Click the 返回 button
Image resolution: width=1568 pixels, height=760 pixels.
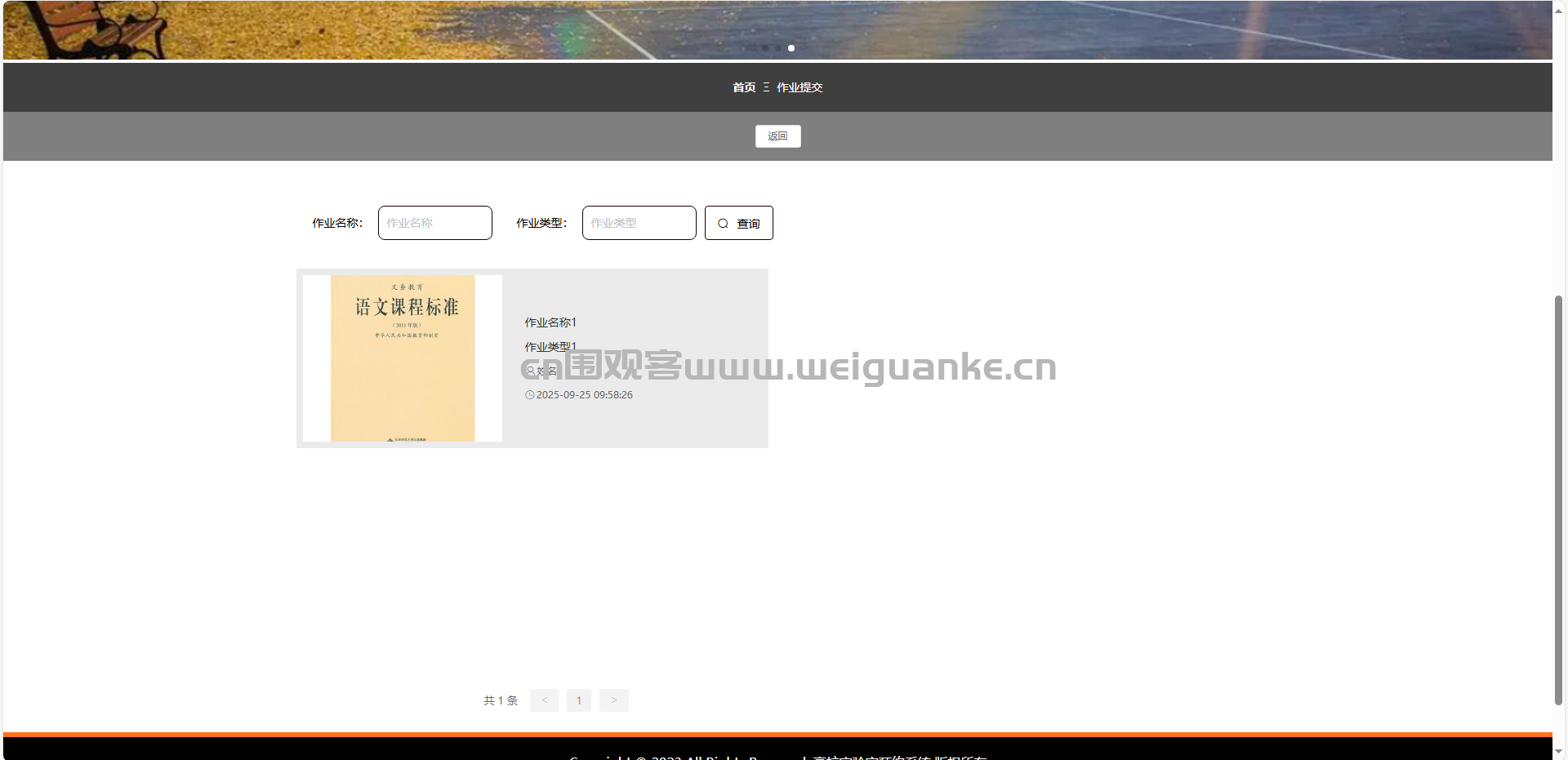pos(777,136)
